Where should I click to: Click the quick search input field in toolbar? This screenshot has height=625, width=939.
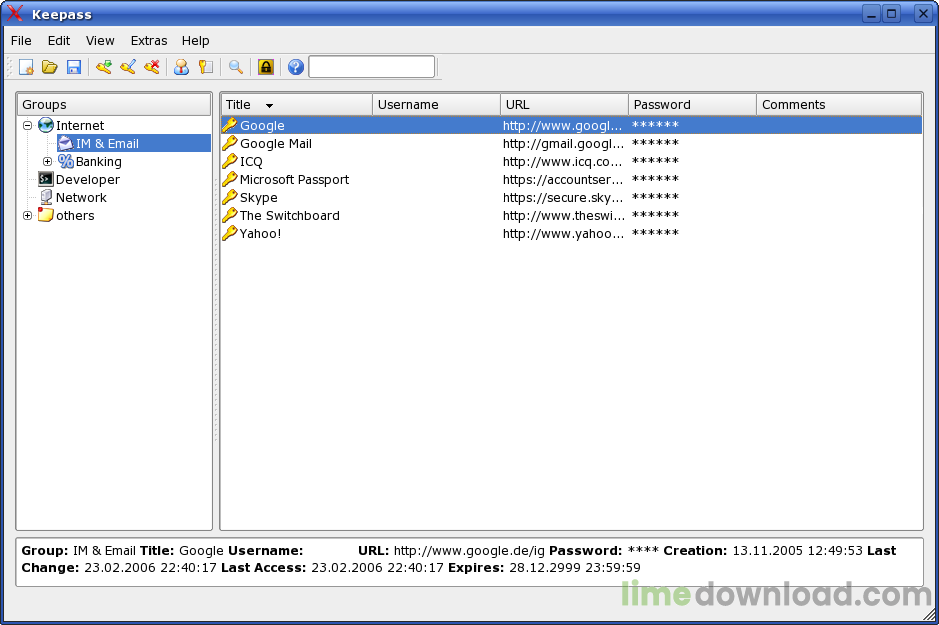[x=372, y=67]
